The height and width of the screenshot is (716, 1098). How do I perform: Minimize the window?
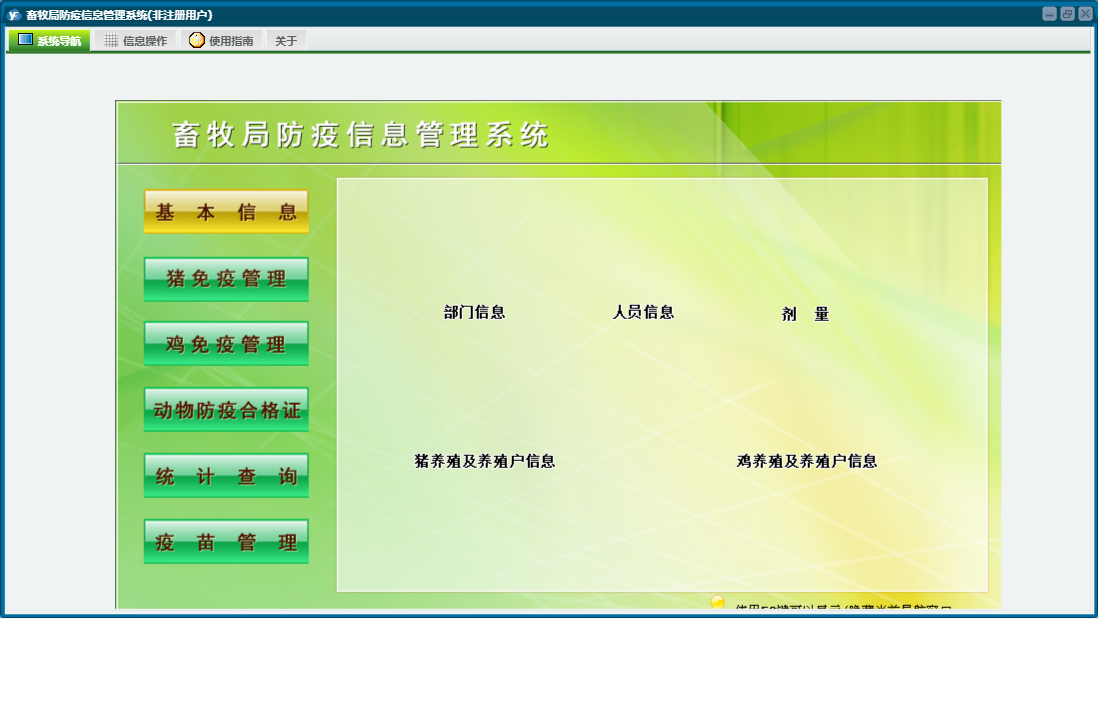(x=1049, y=14)
